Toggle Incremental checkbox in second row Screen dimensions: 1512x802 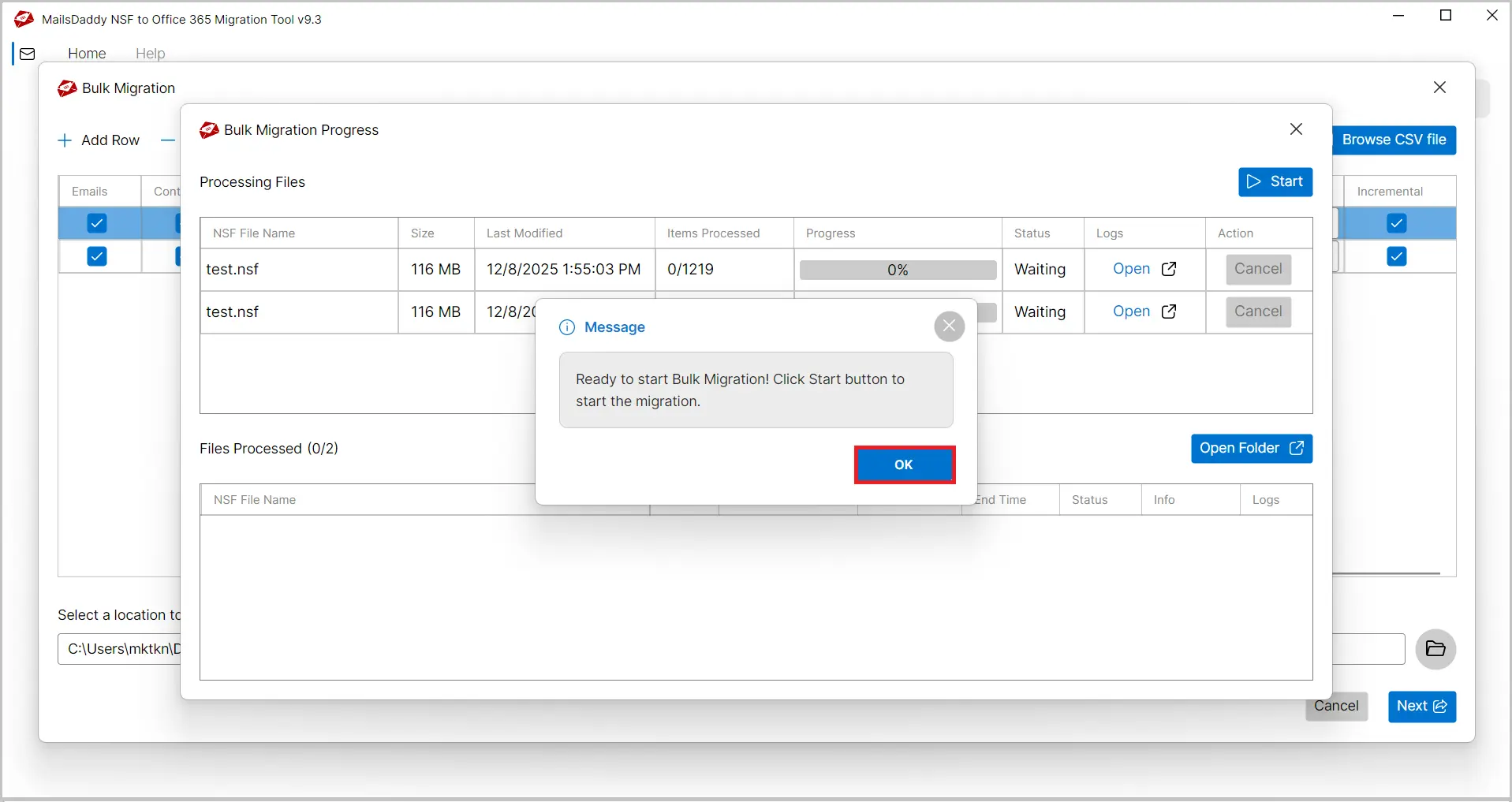[1396, 256]
